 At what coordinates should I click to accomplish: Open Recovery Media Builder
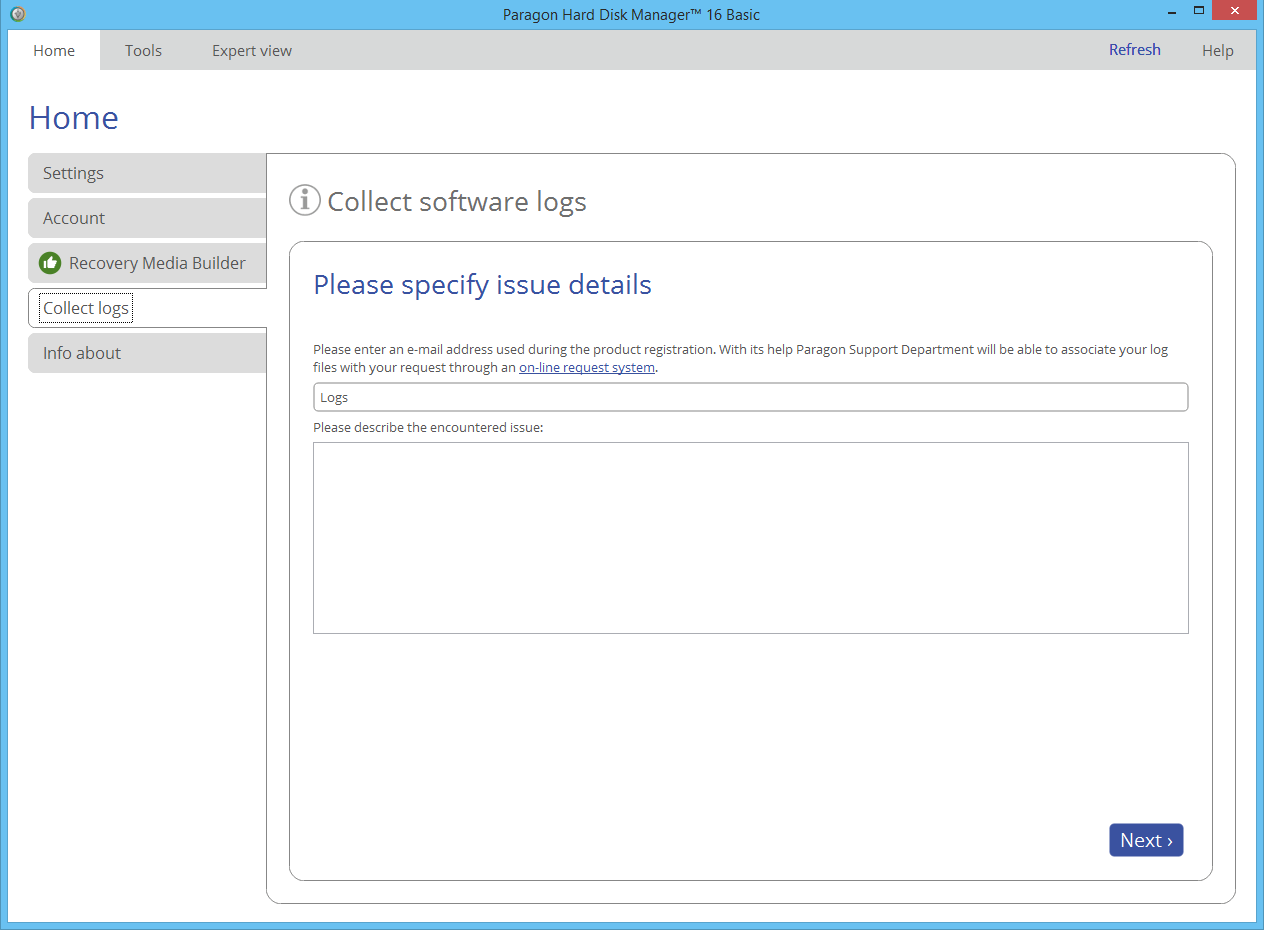(x=157, y=263)
